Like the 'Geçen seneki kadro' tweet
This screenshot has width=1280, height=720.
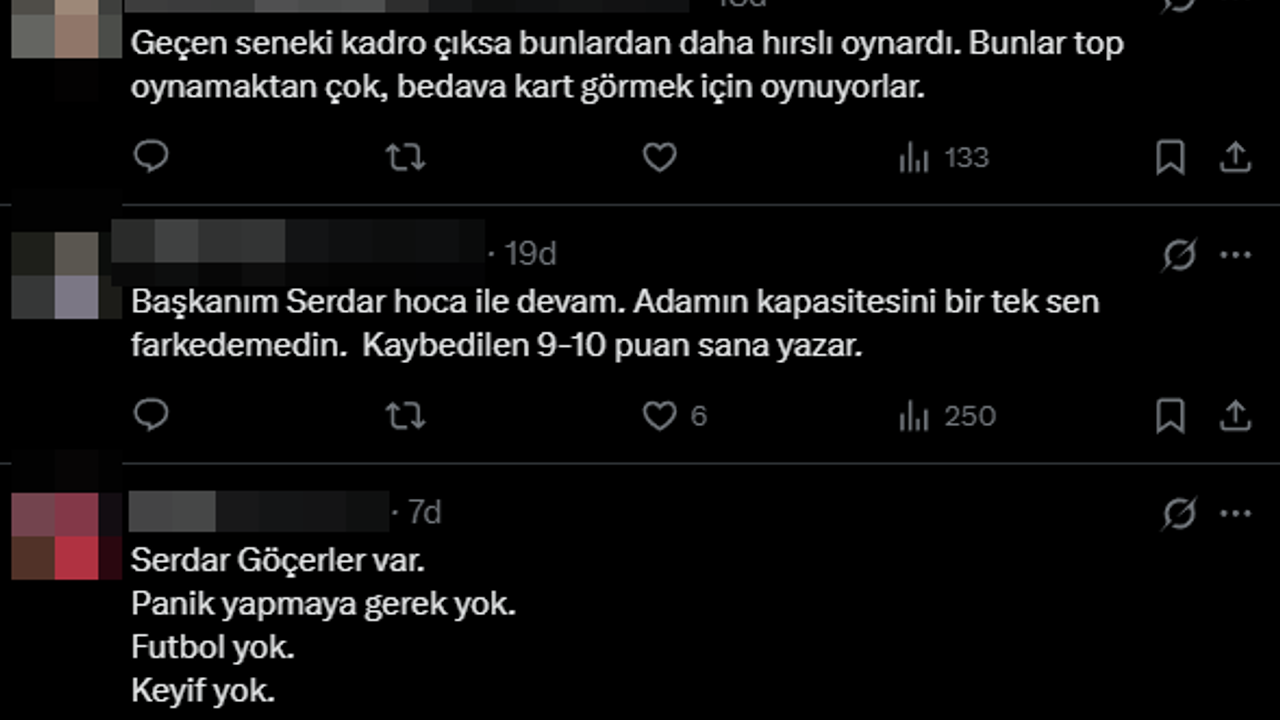(659, 157)
